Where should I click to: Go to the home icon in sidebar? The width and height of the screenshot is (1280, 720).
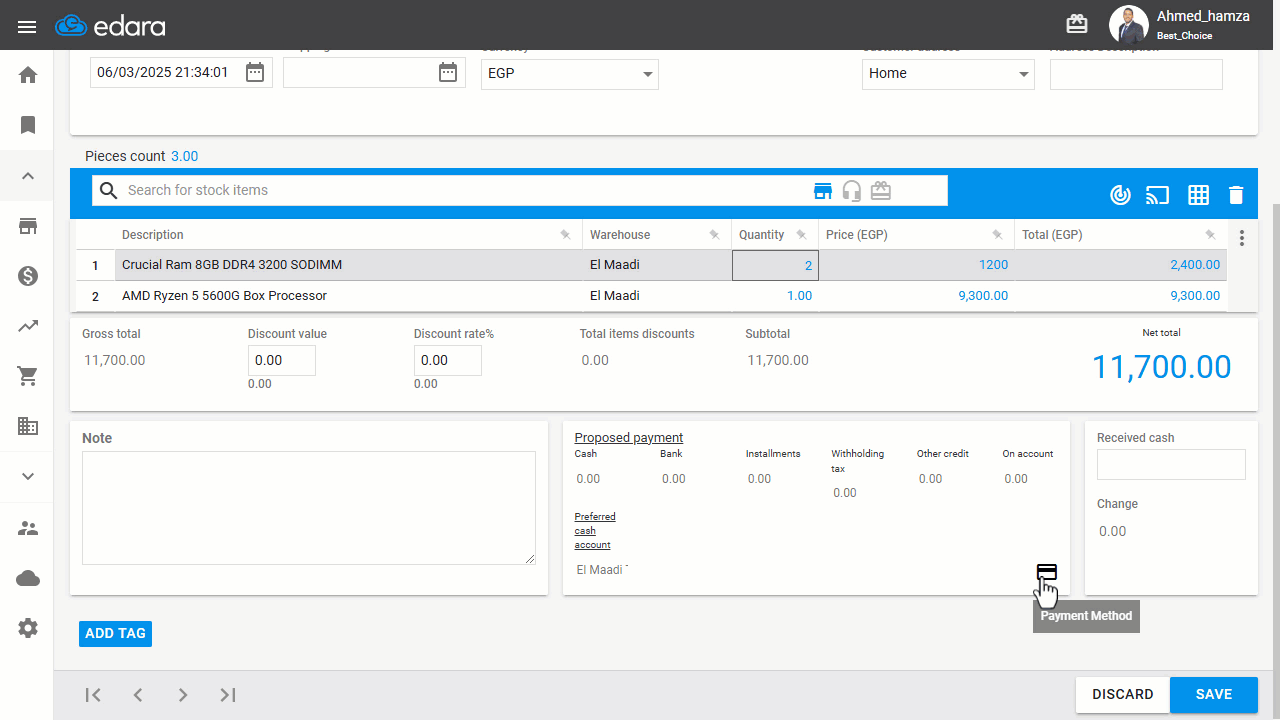[28, 75]
